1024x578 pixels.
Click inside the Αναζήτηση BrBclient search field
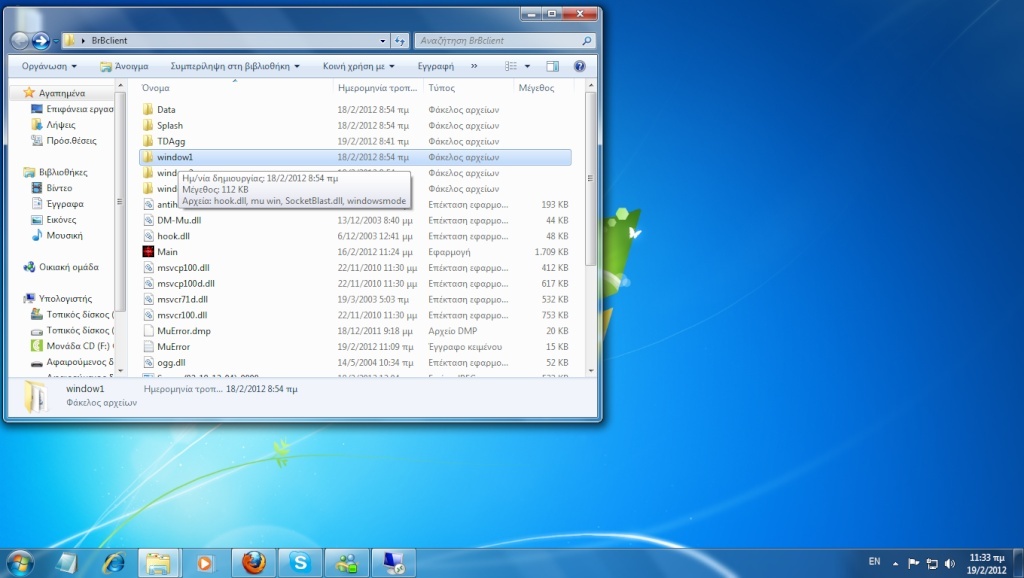(498, 40)
